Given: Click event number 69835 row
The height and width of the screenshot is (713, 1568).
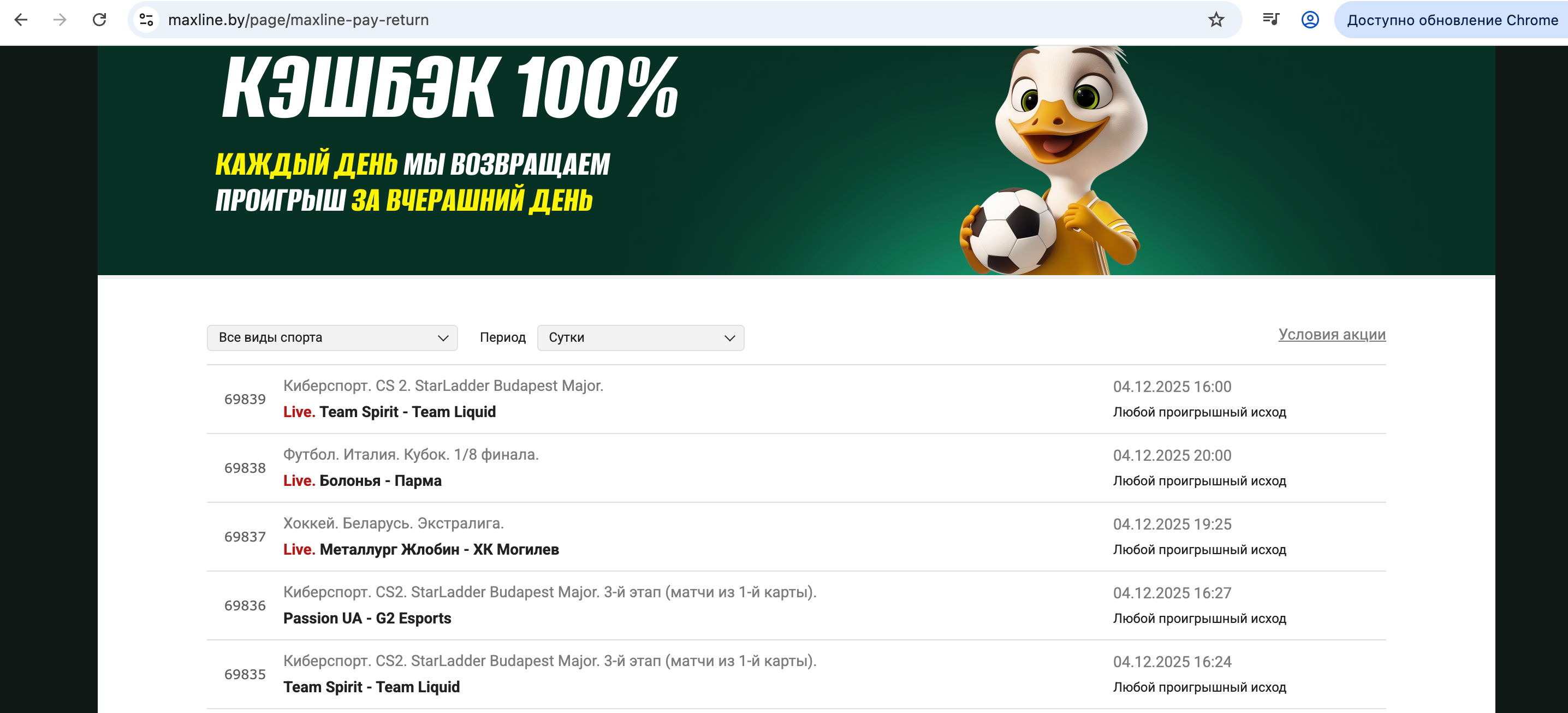Looking at the screenshot, I should pos(796,675).
